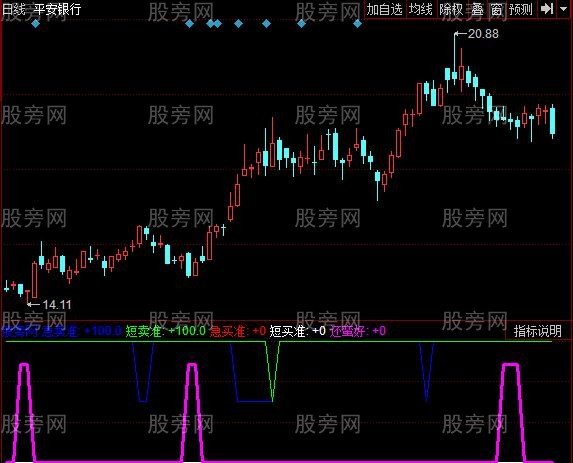The width and height of the screenshot is (573, 463).
Task: Click the 短买准 +0 indicator label
Action: click(x=297, y=331)
